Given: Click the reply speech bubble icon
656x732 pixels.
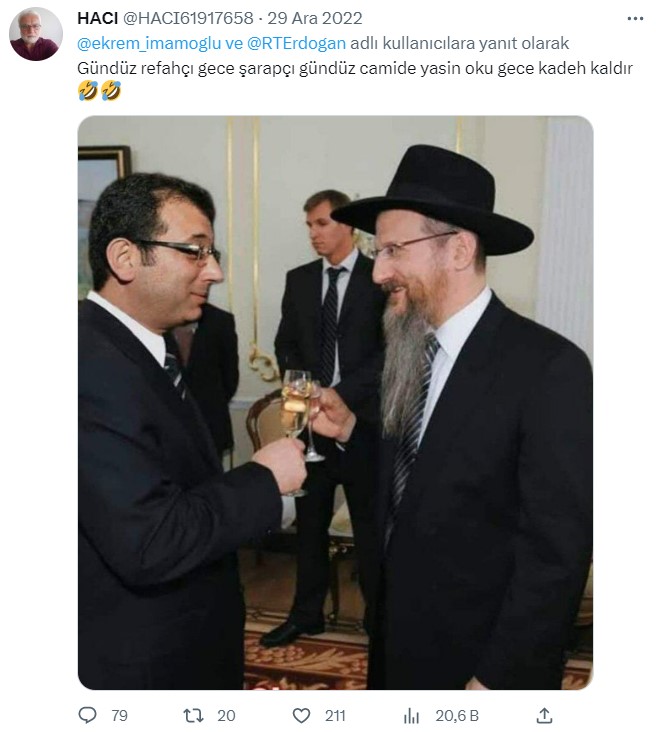Looking at the screenshot, I should click(x=87, y=715).
